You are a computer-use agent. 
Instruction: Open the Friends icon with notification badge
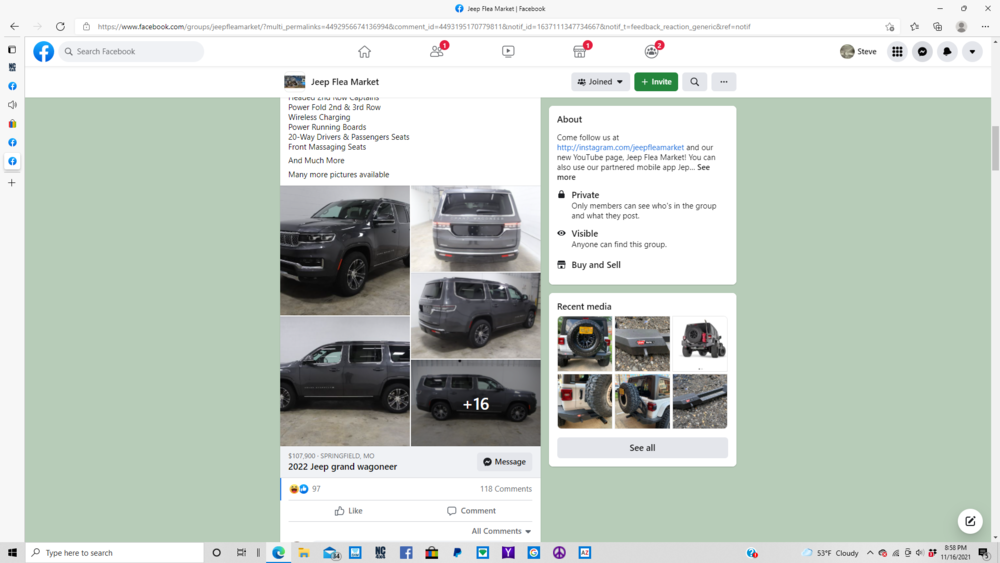pos(437,51)
